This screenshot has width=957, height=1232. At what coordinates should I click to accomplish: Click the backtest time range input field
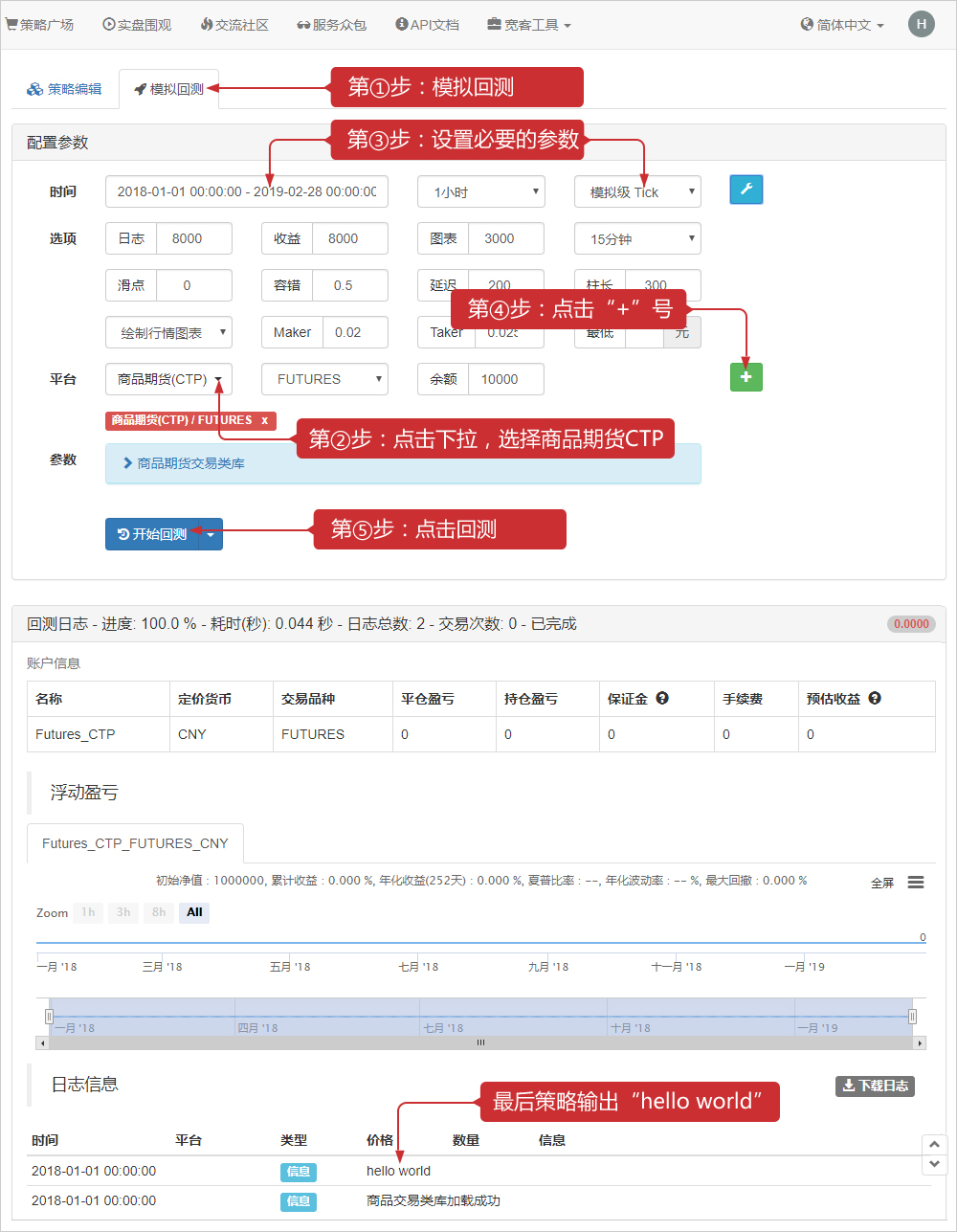(x=247, y=191)
